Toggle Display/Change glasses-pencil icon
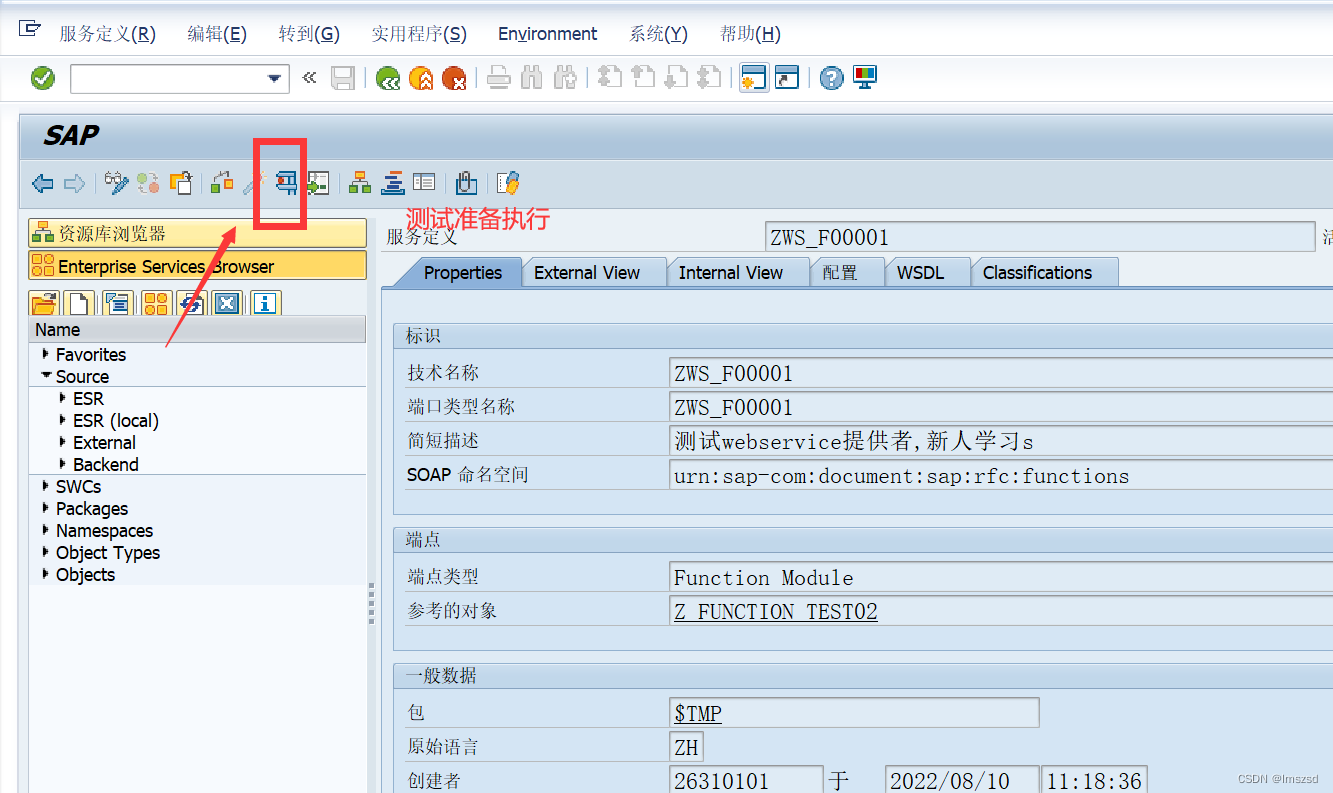The width and height of the screenshot is (1333, 793). 117,183
